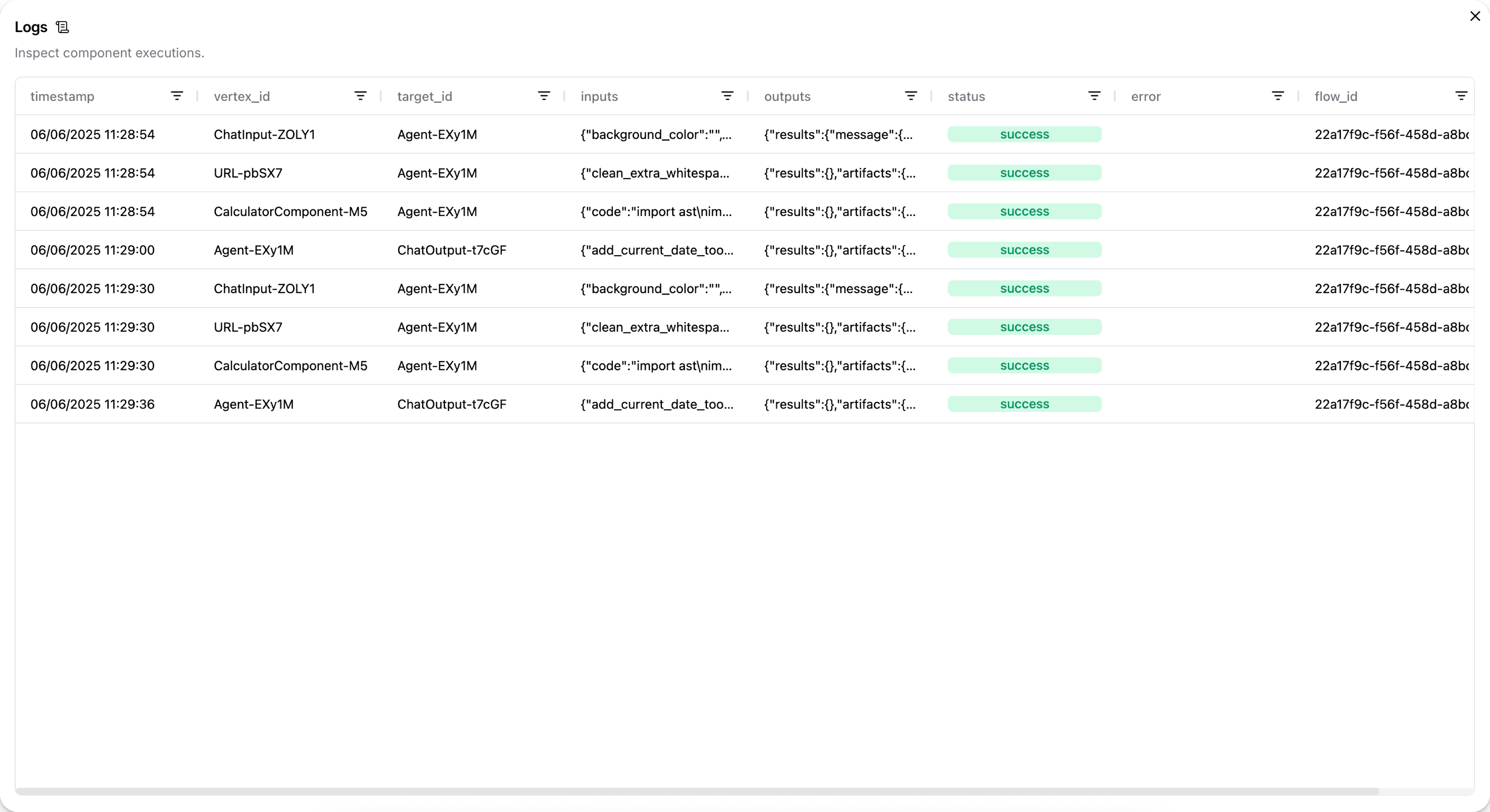Click success badge in 11:29:30 URL-pbSX7 row
Viewport: 1490px width, 812px height.
point(1024,327)
